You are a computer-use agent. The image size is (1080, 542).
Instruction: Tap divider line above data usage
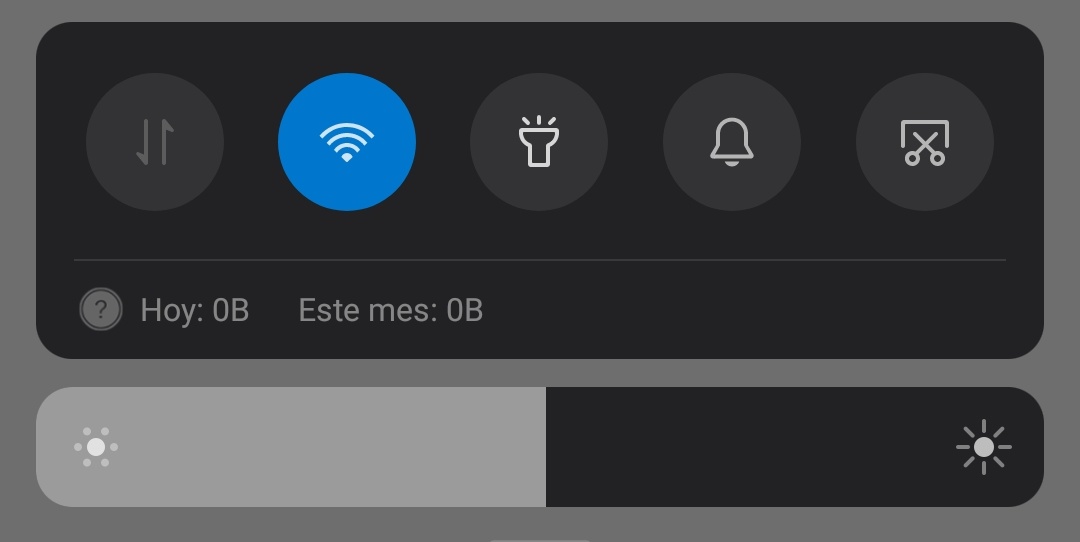pos(540,260)
